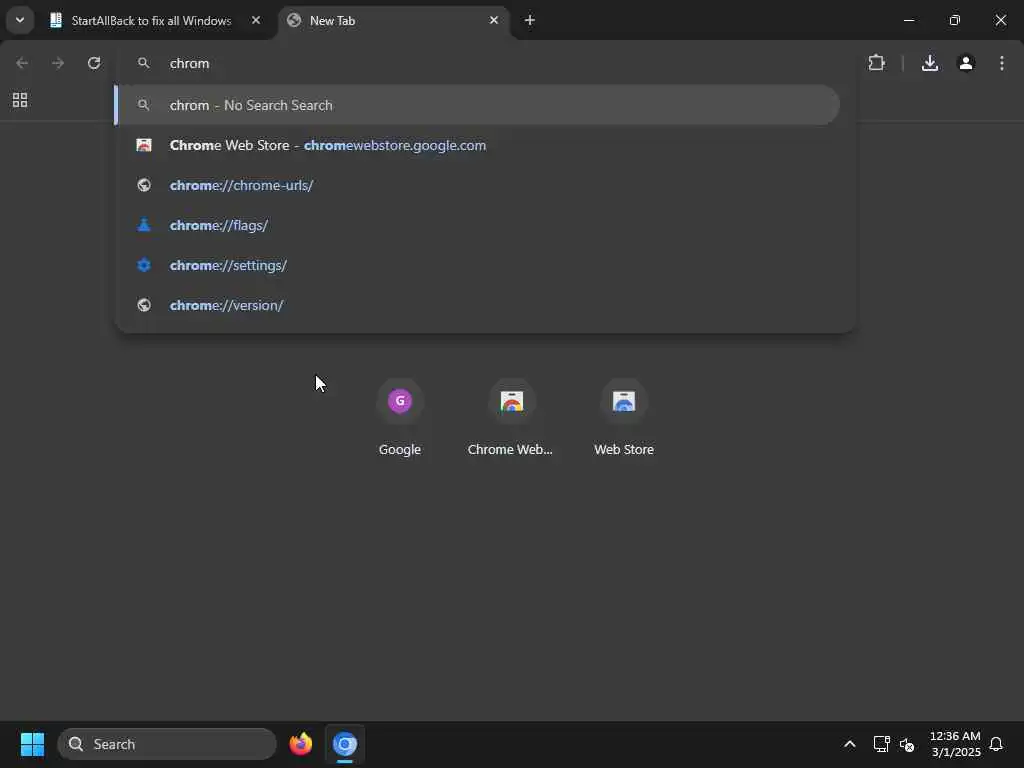Open the clock showing 12:36 AM

(955, 744)
